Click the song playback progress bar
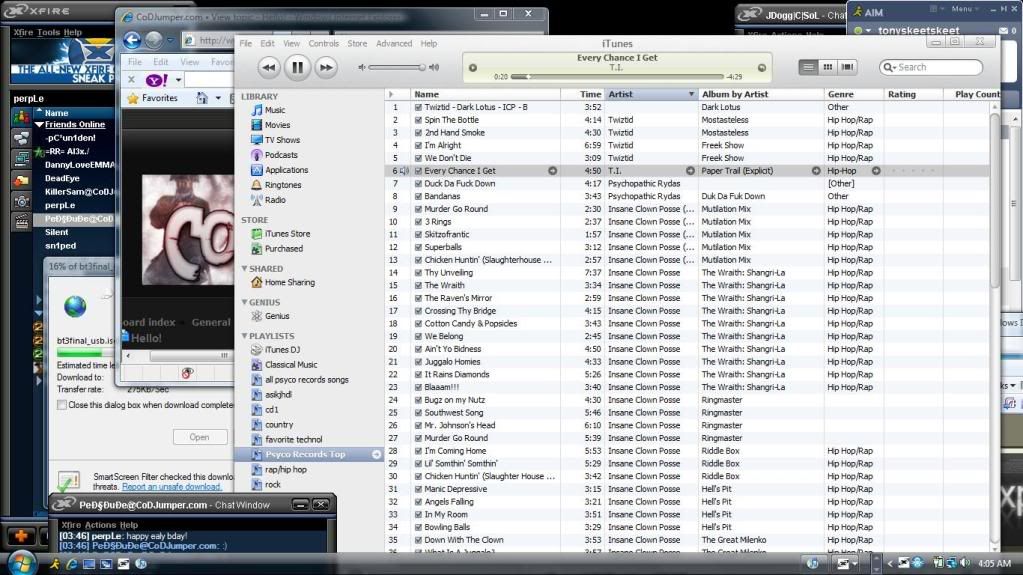 [617, 77]
